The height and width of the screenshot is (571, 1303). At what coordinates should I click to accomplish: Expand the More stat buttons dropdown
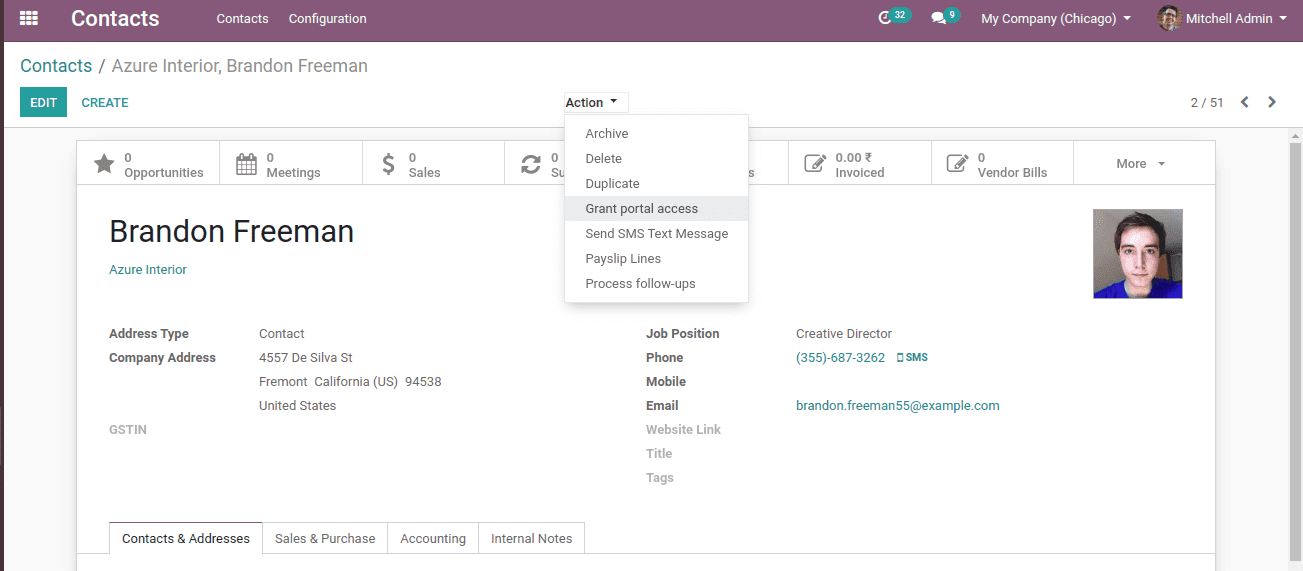coord(1142,163)
